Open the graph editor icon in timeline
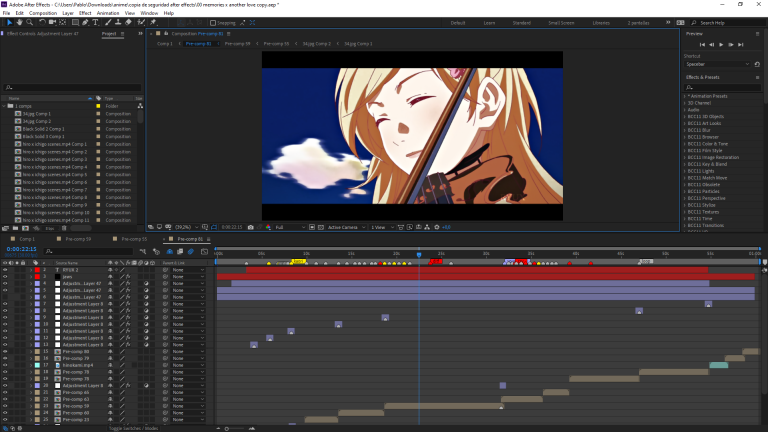 click(204, 251)
